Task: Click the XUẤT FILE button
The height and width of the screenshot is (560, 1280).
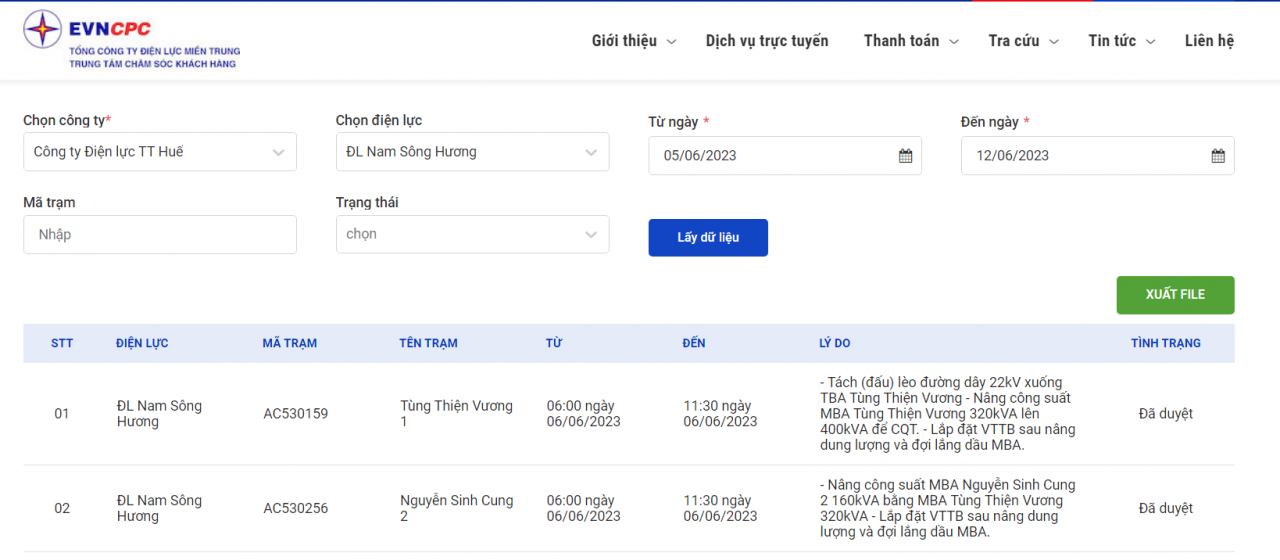Action: coord(1175,295)
